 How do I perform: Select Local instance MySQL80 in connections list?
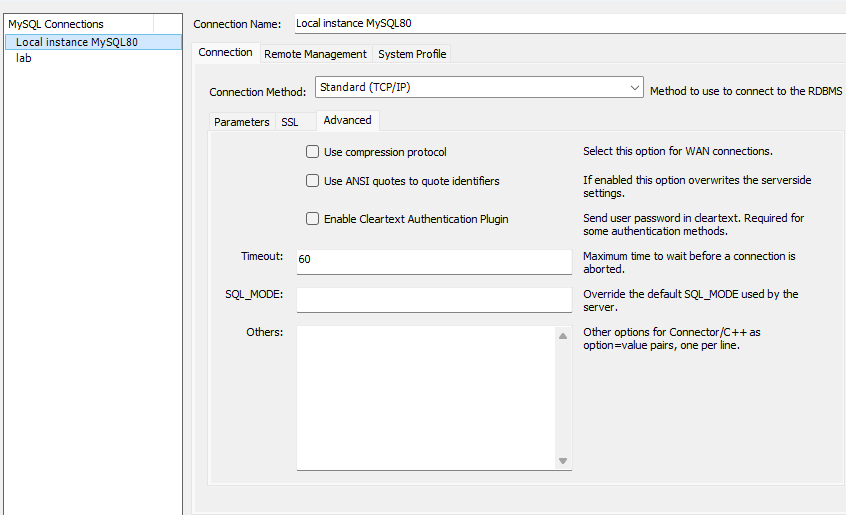tap(77, 42)
